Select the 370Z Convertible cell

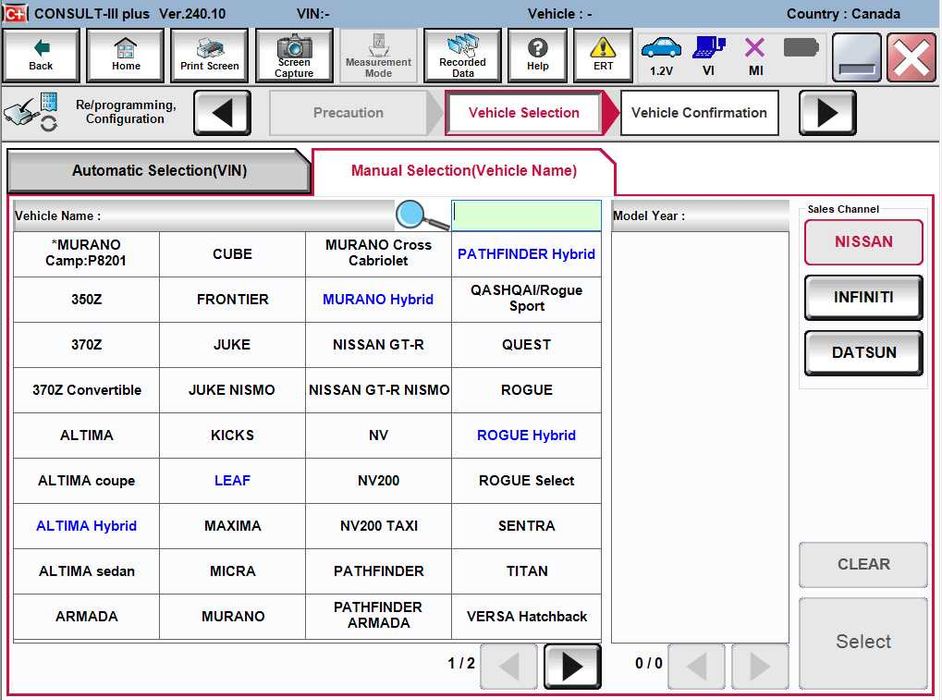coord(87,390)
